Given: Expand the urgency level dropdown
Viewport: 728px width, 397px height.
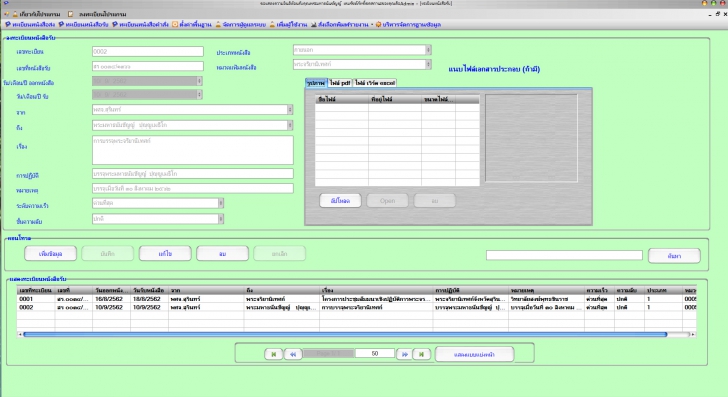Looking at the screenshot, I should (x=221, y=203).
